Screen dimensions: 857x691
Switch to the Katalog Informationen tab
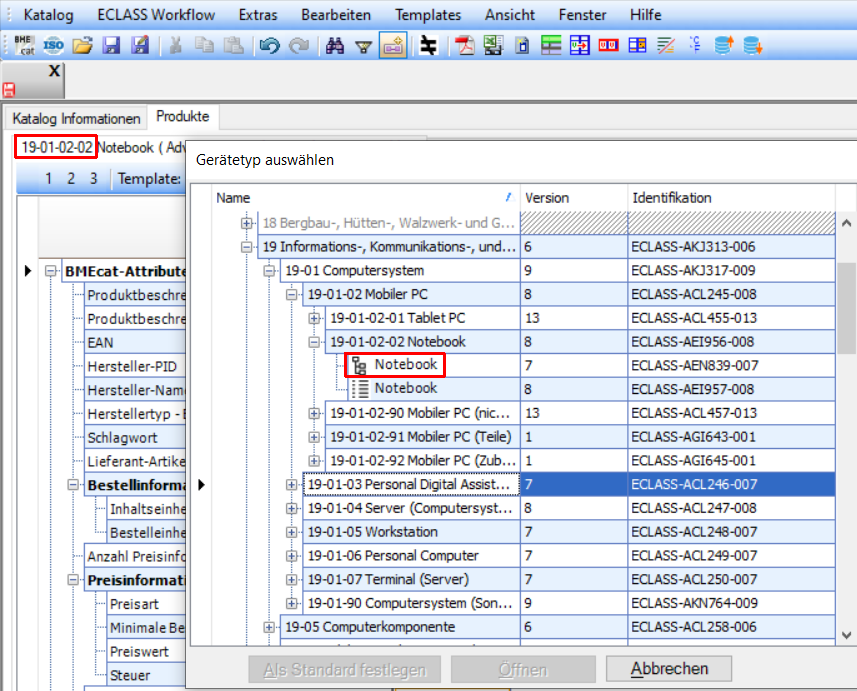(x=76, y=118)
